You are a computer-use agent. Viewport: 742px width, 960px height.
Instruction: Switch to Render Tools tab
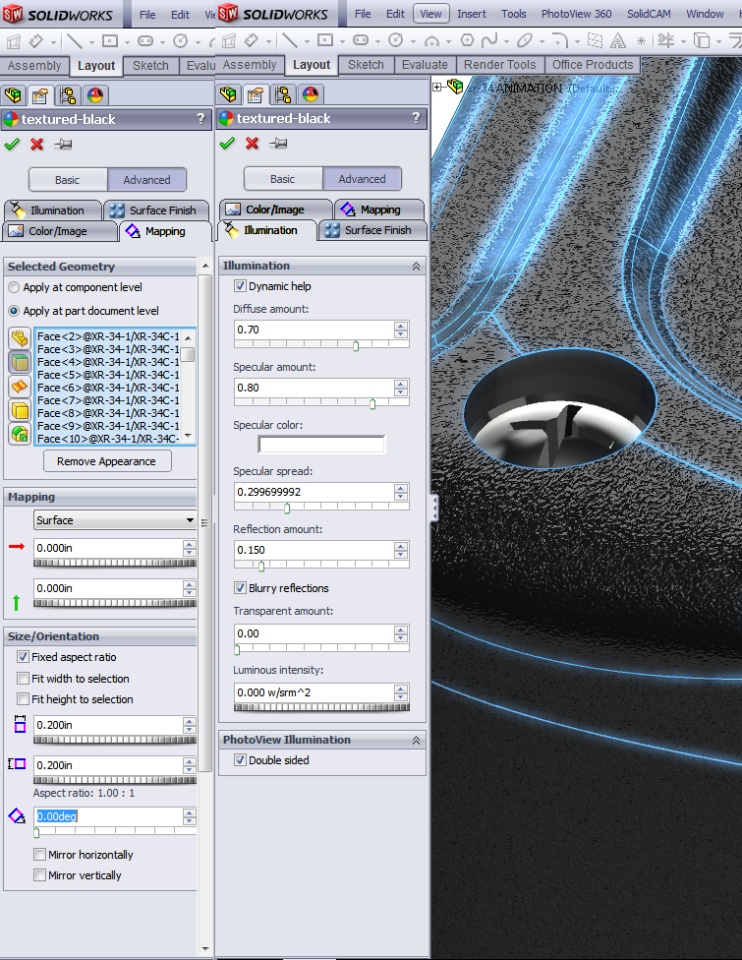(x=500, y=65)
